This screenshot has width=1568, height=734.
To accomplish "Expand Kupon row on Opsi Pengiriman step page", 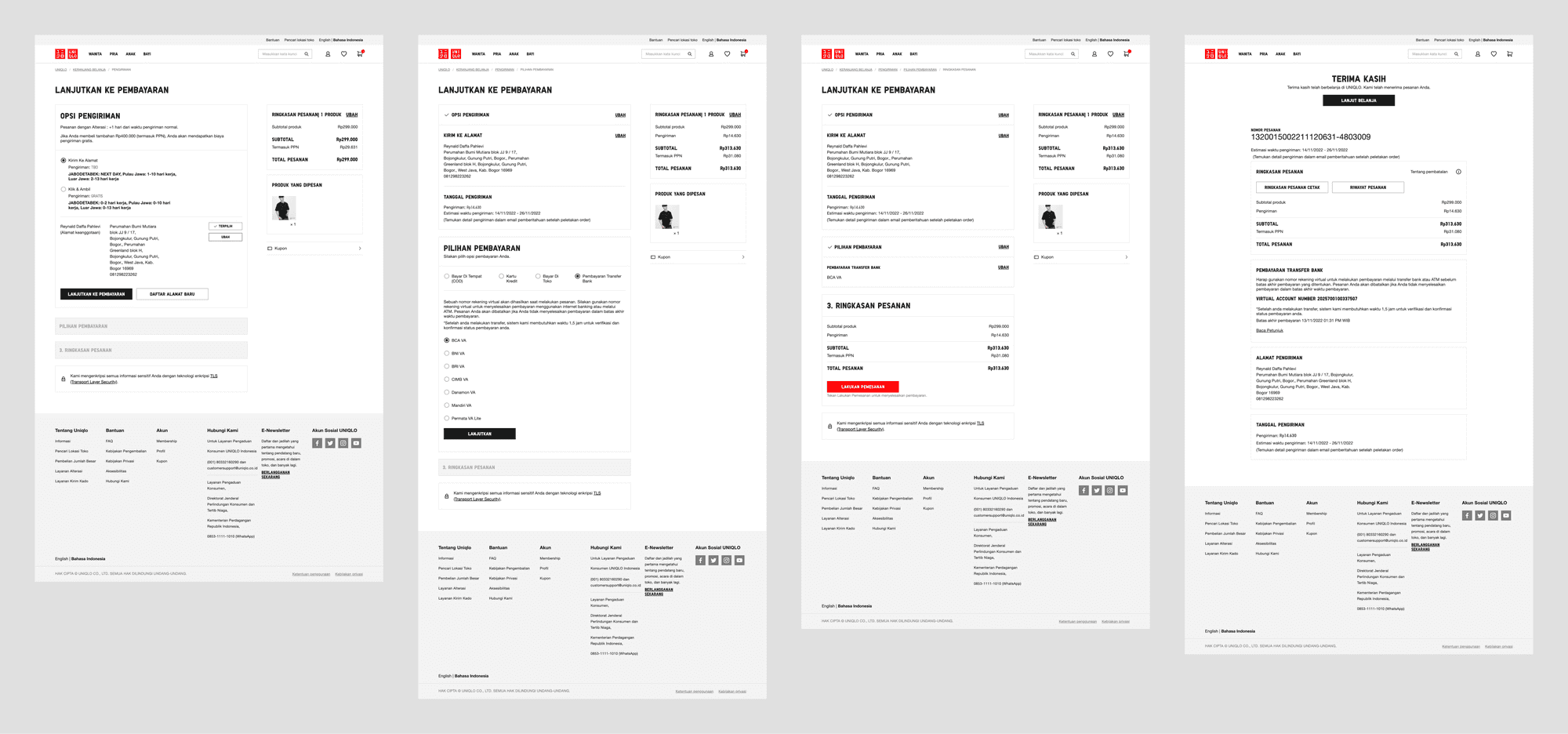I will coord(314,249).
